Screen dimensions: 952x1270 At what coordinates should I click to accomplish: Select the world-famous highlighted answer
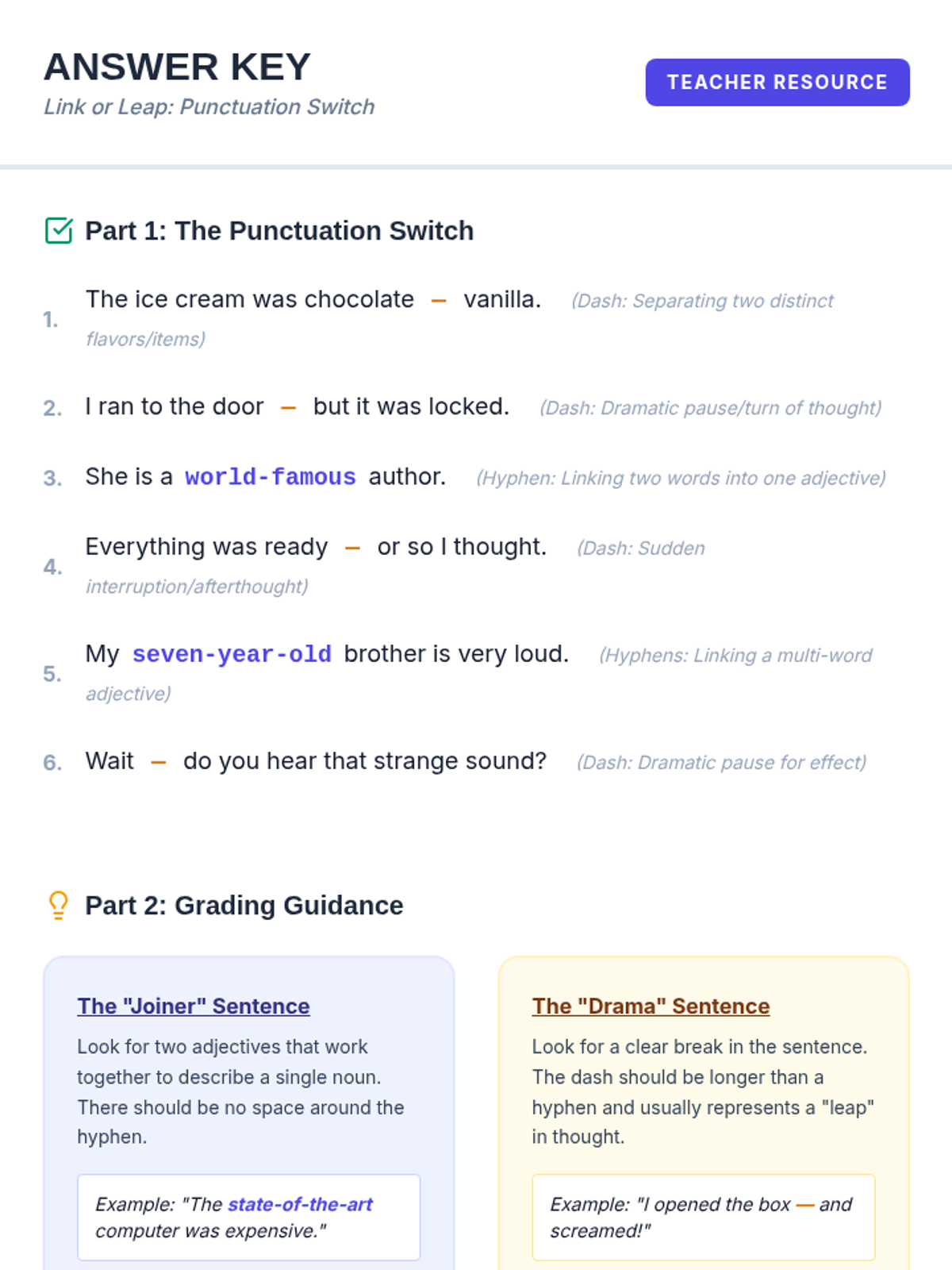(x=270, y=477)
